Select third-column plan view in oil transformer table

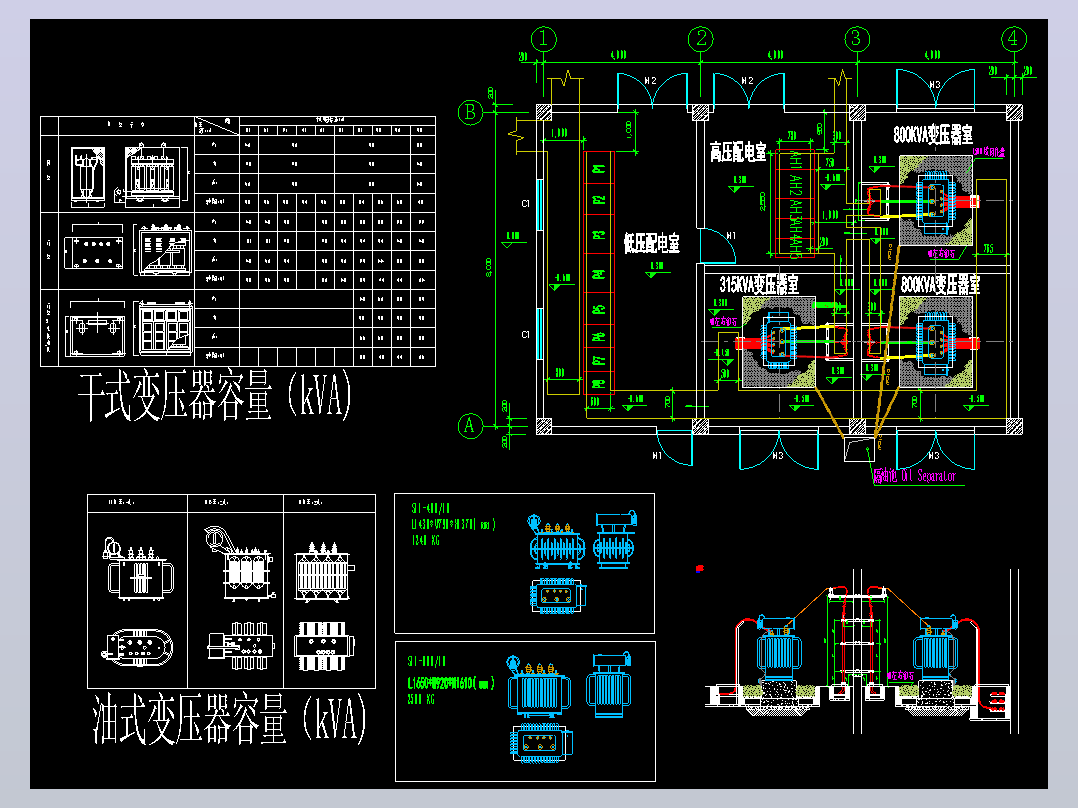pyautogui.click(x=324, y=646)
